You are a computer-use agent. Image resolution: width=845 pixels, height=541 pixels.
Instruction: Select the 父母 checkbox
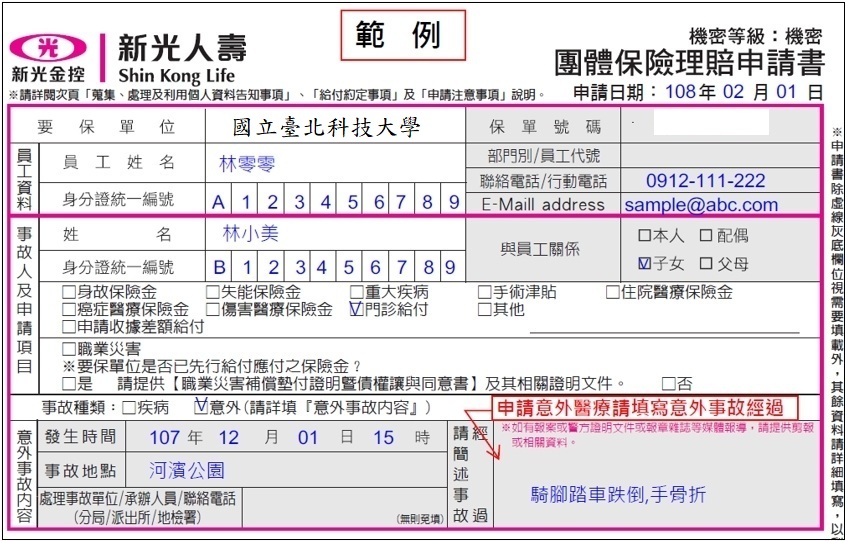click(x=706, y=264)
